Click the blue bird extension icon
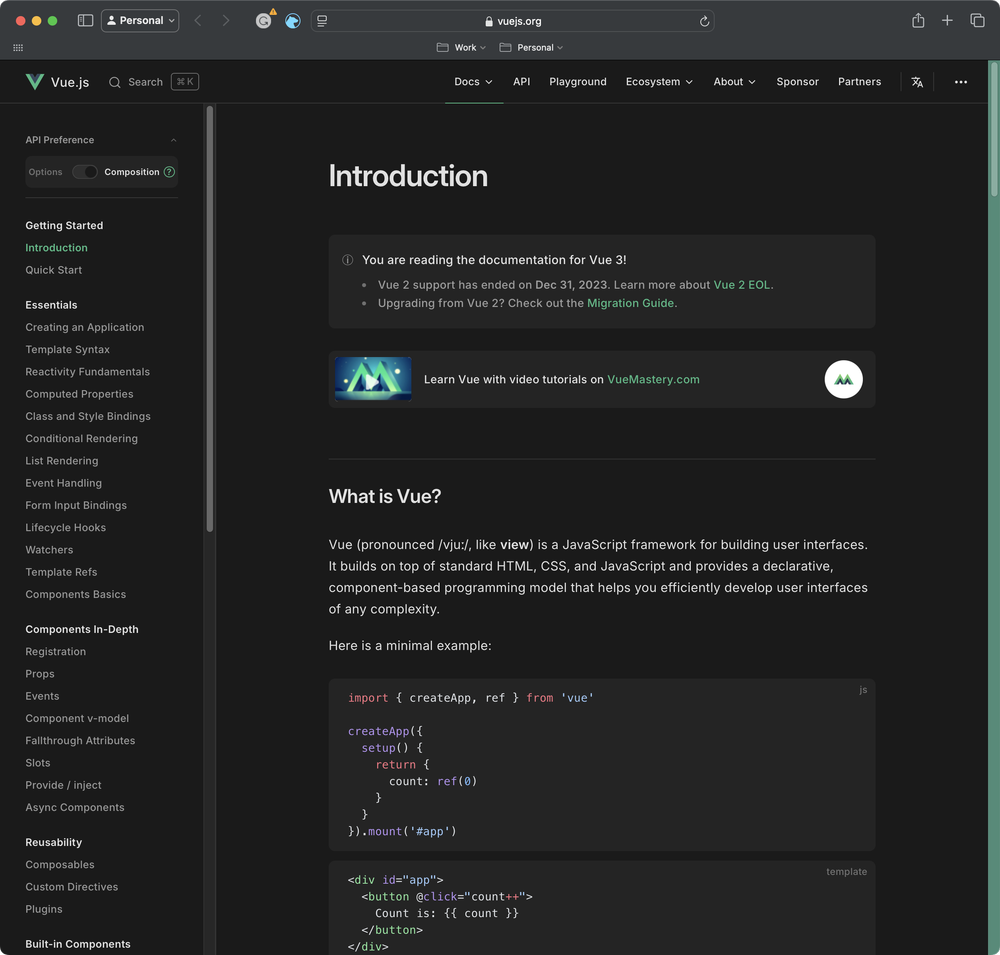Screen dimensions: 1000x955 click(x=293, y=21)
